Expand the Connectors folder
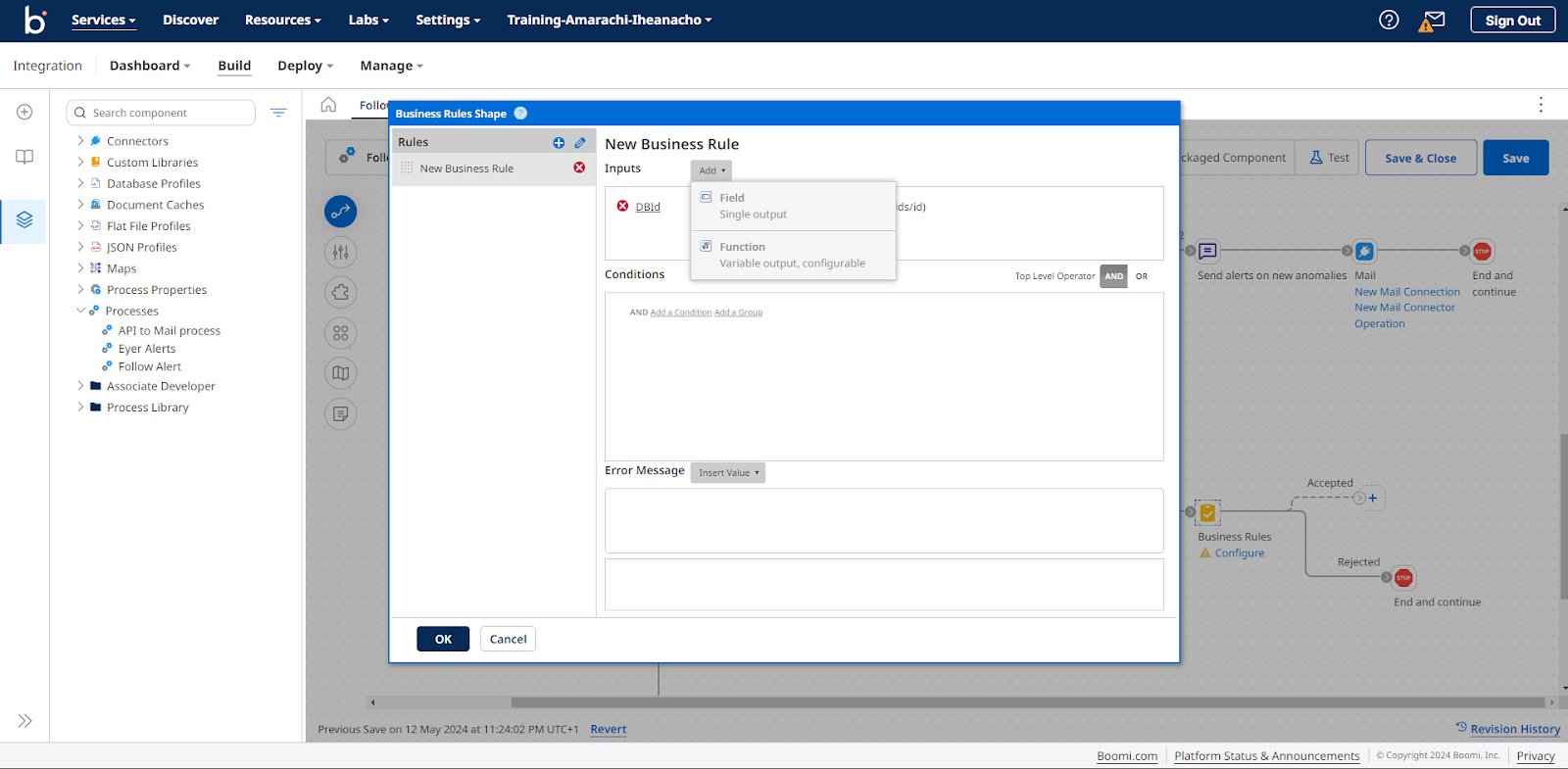Image resolution: width=1568 pixels, height=769 pixels. pos(80,141)
